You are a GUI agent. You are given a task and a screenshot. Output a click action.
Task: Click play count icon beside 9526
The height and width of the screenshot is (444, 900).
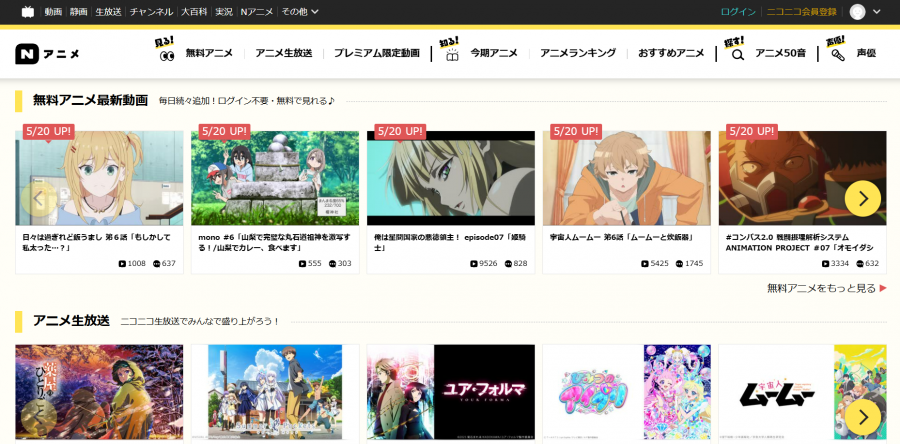[474, 264]
